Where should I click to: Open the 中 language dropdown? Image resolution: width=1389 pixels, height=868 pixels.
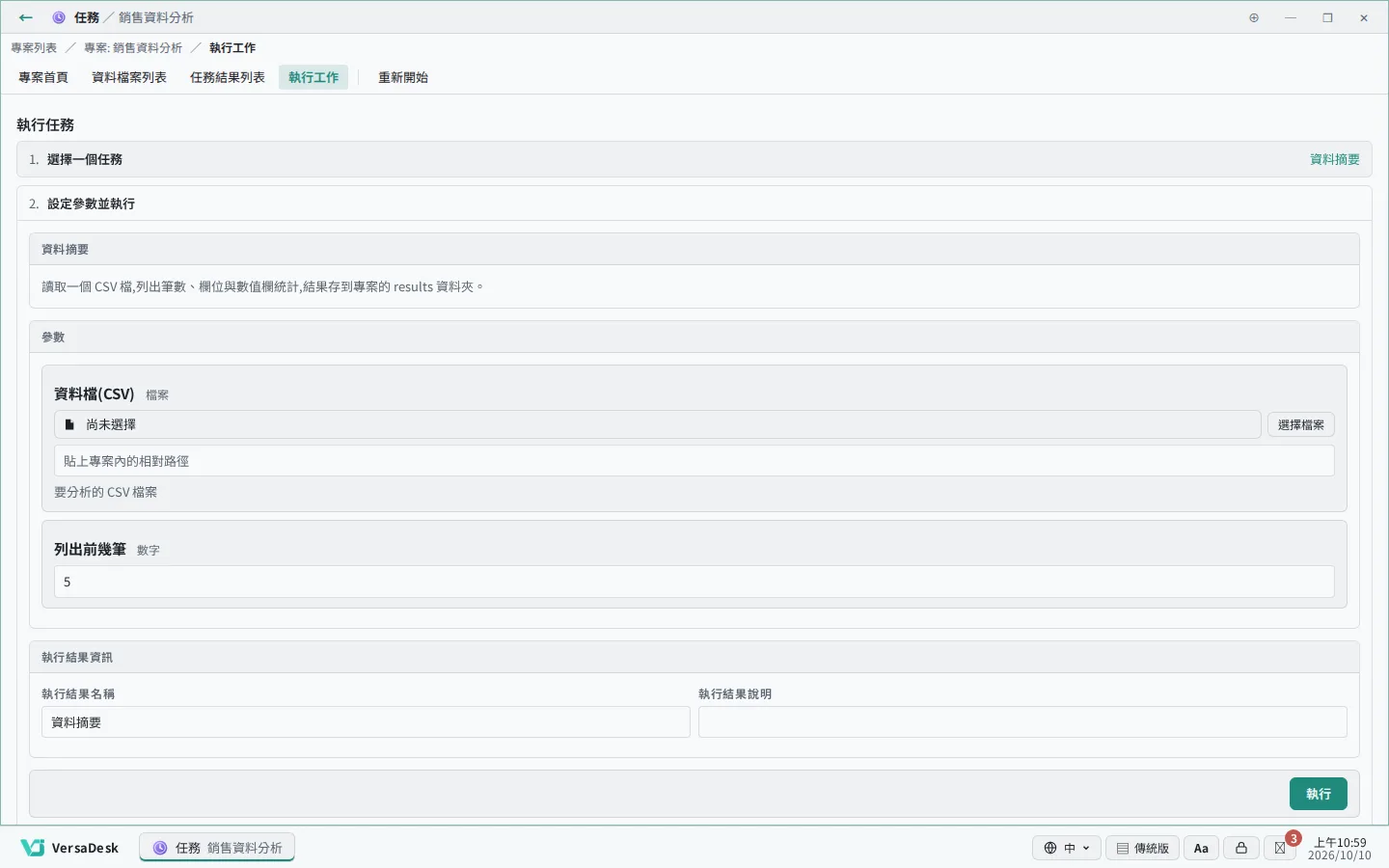1067,848
